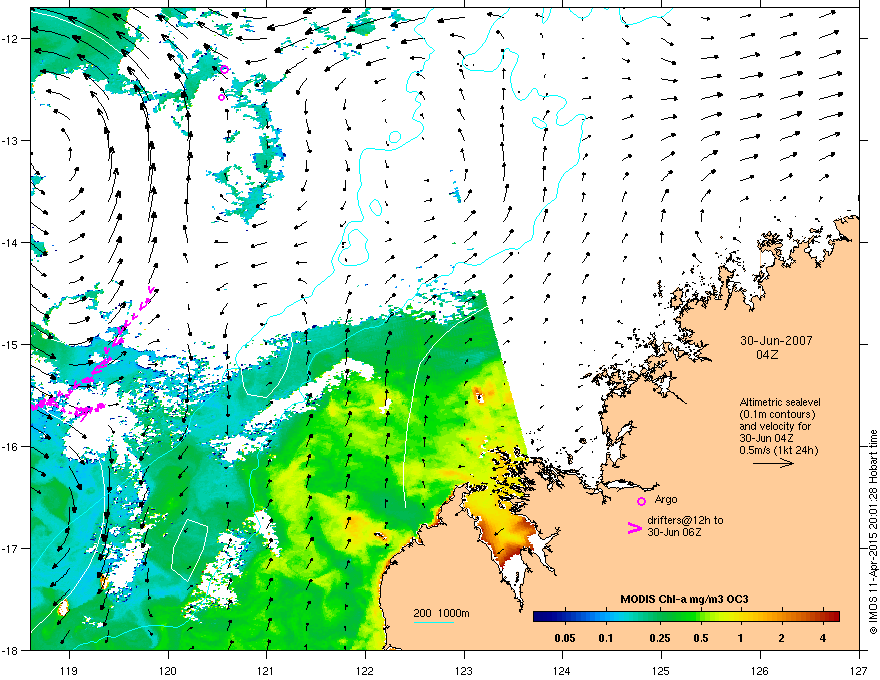Viewport: 880px width, 680px height.
Task: Click the cyan bathymetry legend line
Action: 433,622
